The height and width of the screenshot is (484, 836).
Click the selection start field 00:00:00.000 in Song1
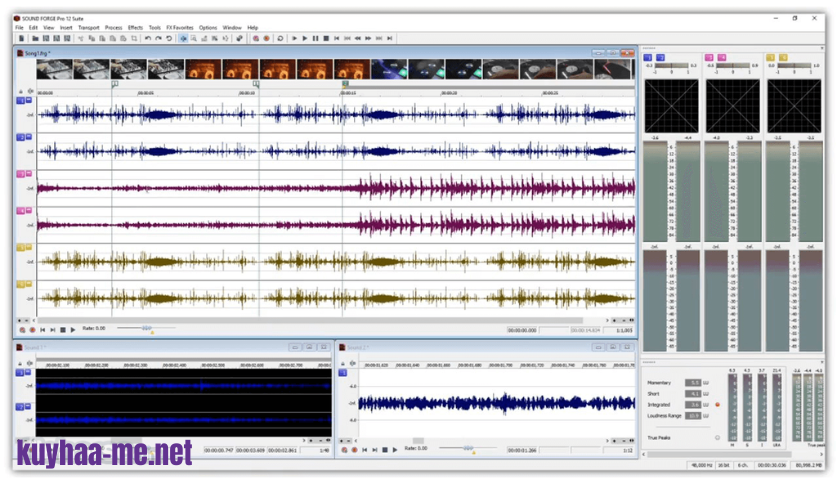click(522, 330)
